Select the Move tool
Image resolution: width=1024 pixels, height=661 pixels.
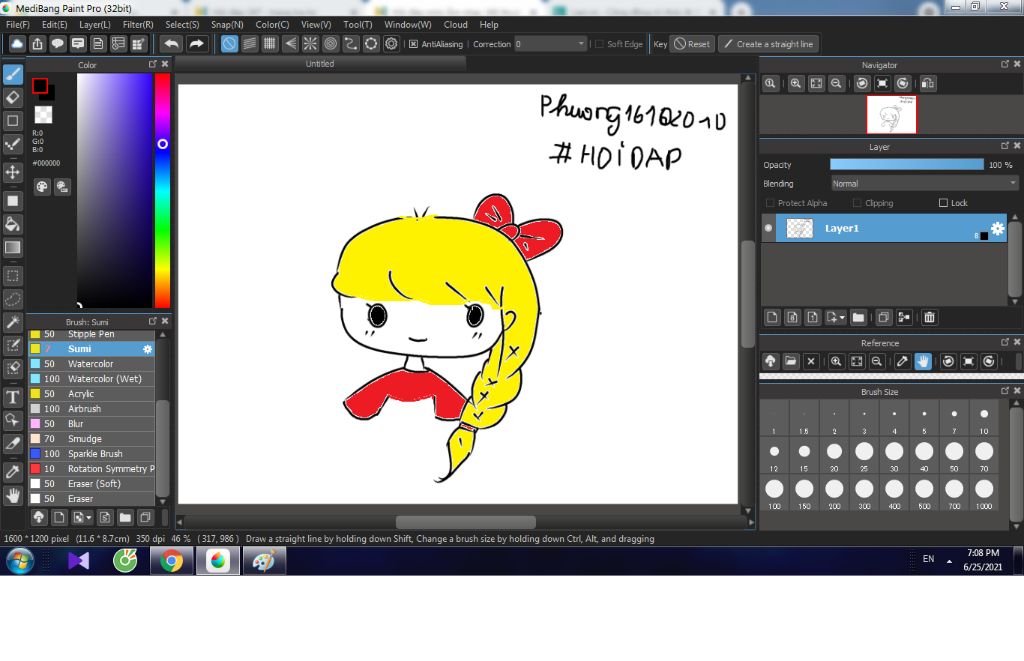click(x=12, y=172)
